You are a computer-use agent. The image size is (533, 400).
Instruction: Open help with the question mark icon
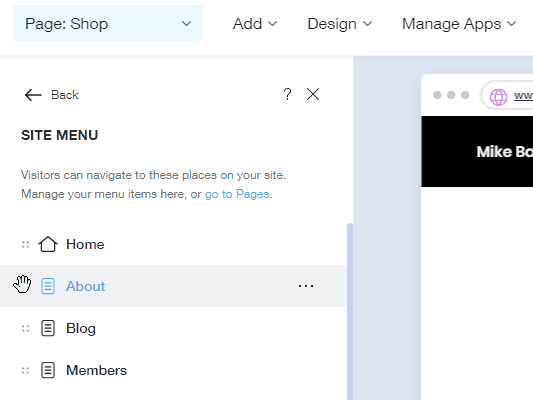point(287,94)
